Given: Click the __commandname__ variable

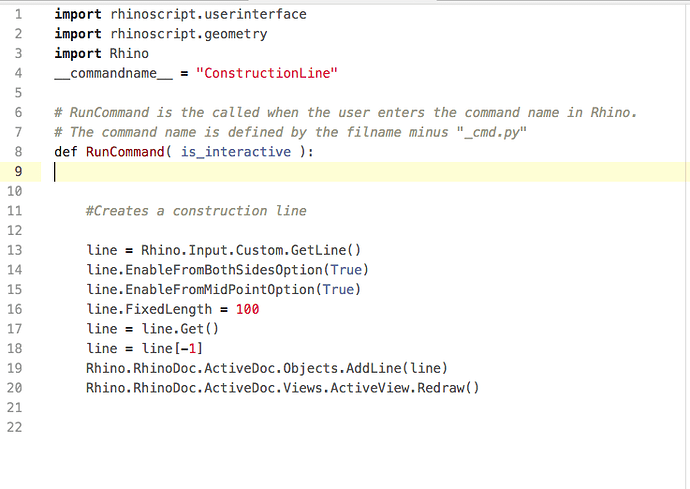Looking at the screenshot, I should (x=114, y=74).
